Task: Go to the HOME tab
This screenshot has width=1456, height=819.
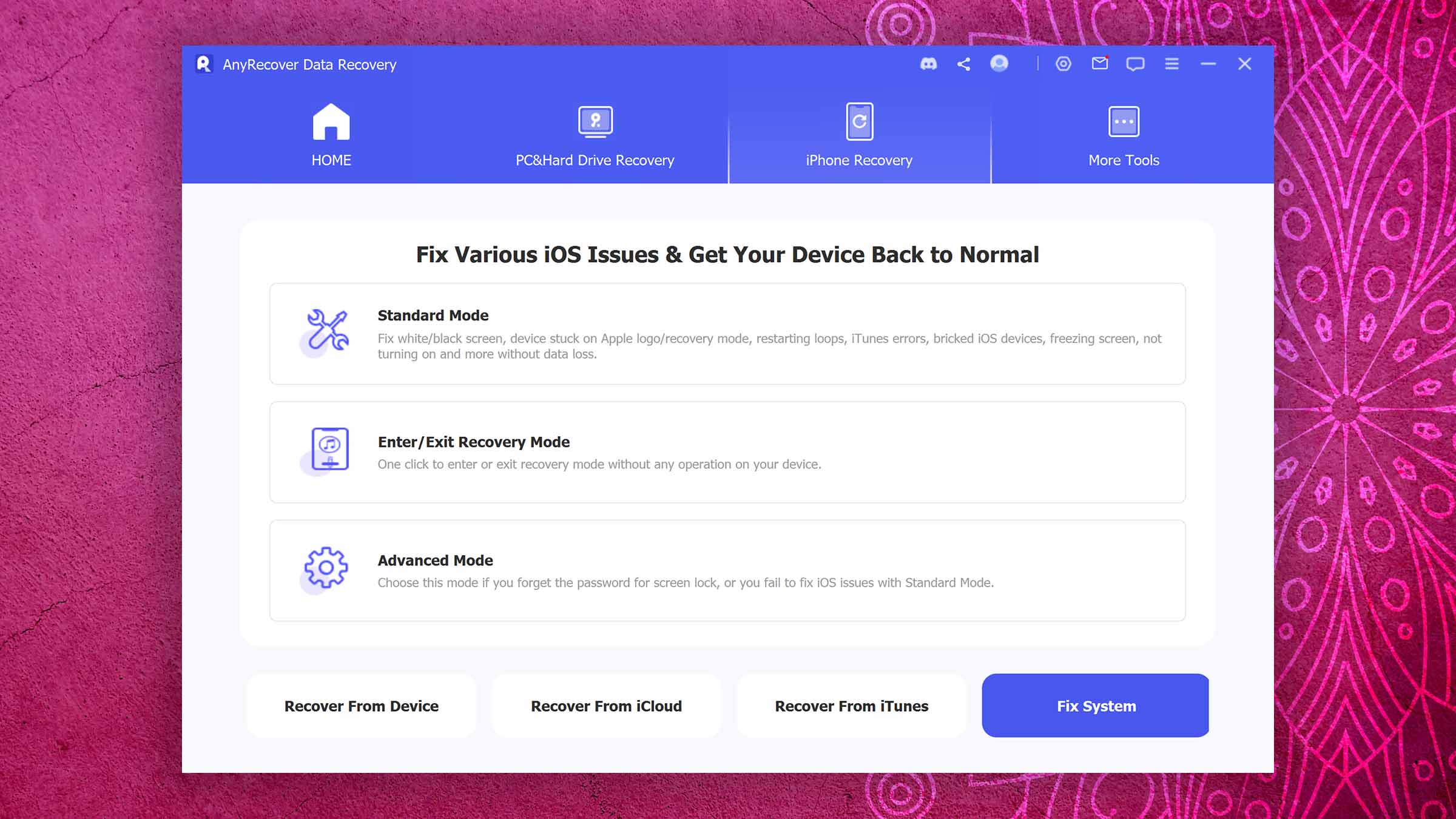Action: pyautogui.click(x=331, y=135)
